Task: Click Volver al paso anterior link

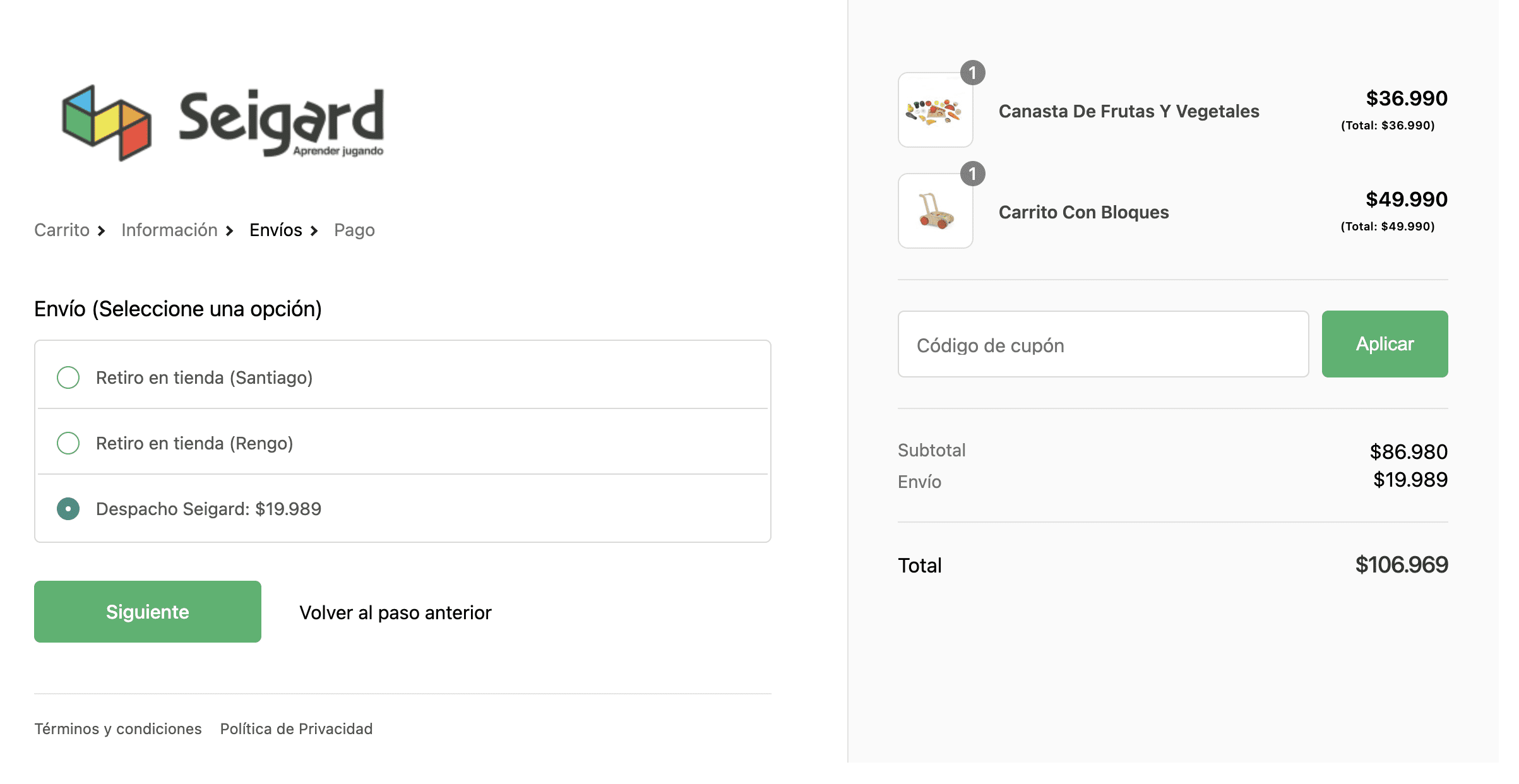Action: click(395, 612)
